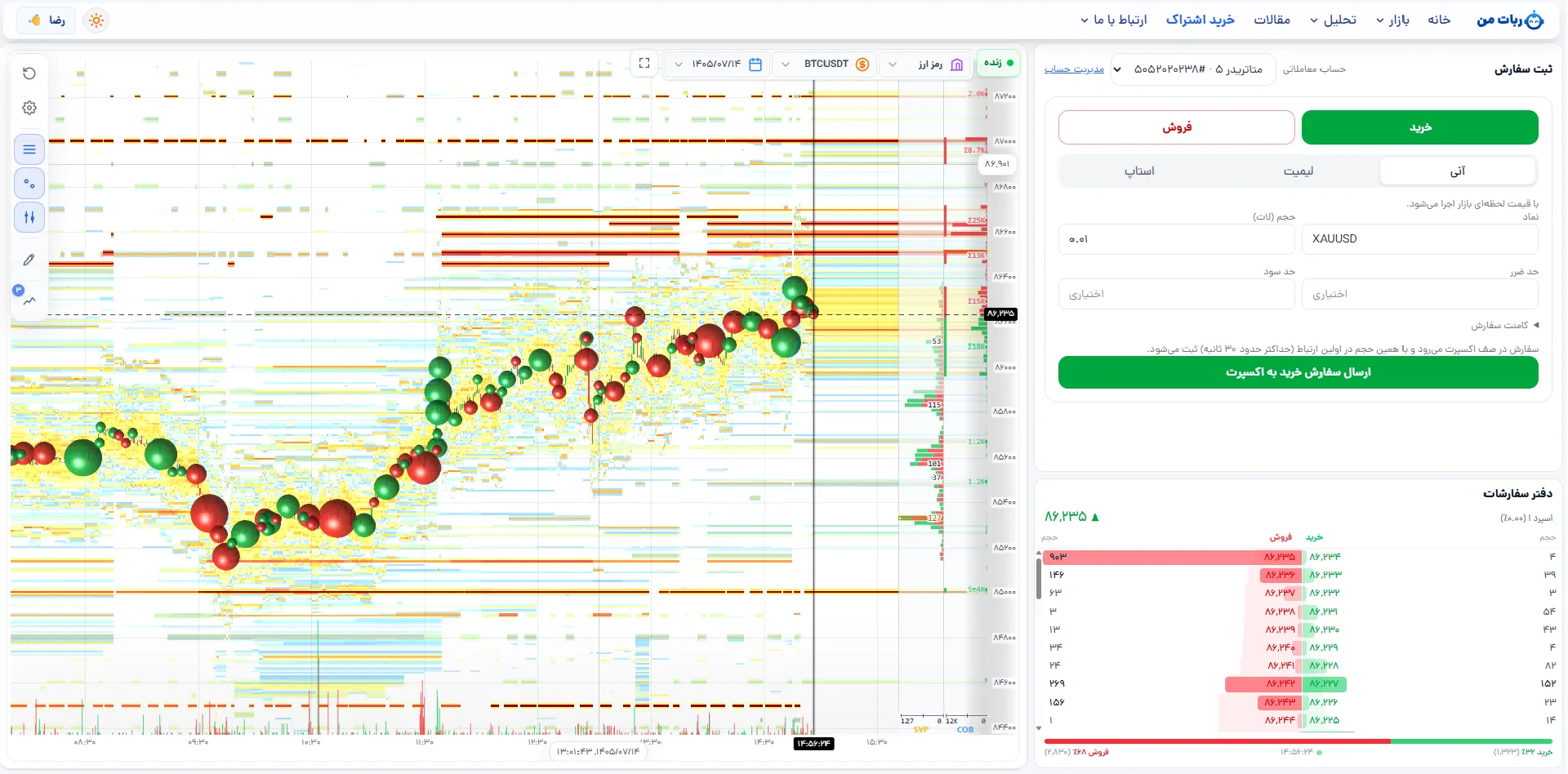Toggle light theme sun icon
This screenshot has width=1568, height=774.
96,20
